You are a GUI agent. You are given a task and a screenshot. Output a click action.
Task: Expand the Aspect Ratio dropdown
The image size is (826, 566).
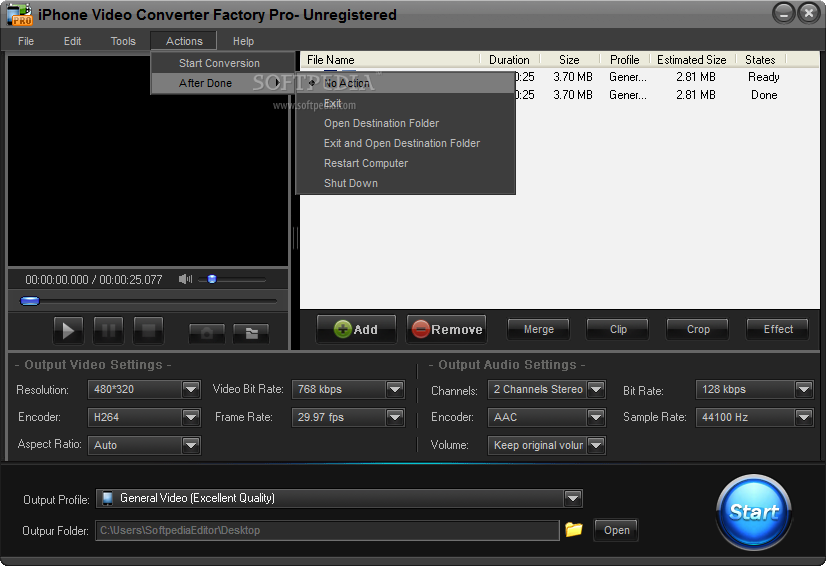coord(191,445)
